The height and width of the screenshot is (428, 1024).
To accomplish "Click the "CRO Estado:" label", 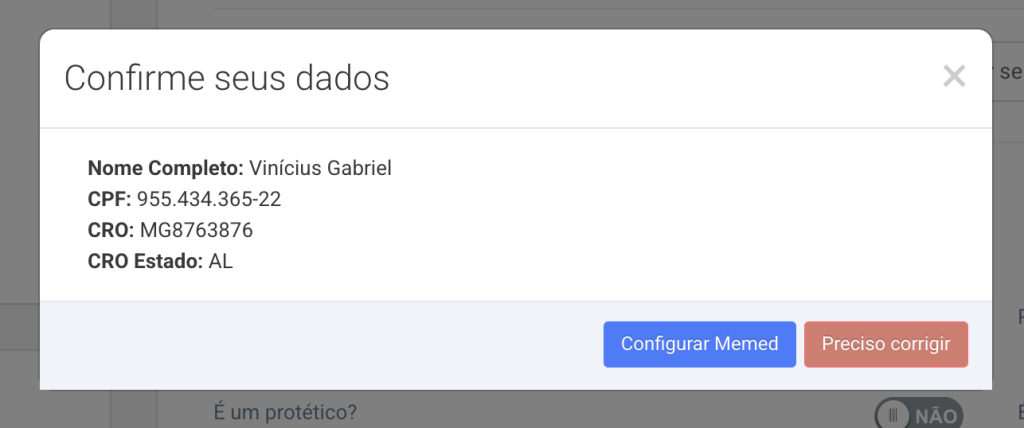I will point(145,262).
